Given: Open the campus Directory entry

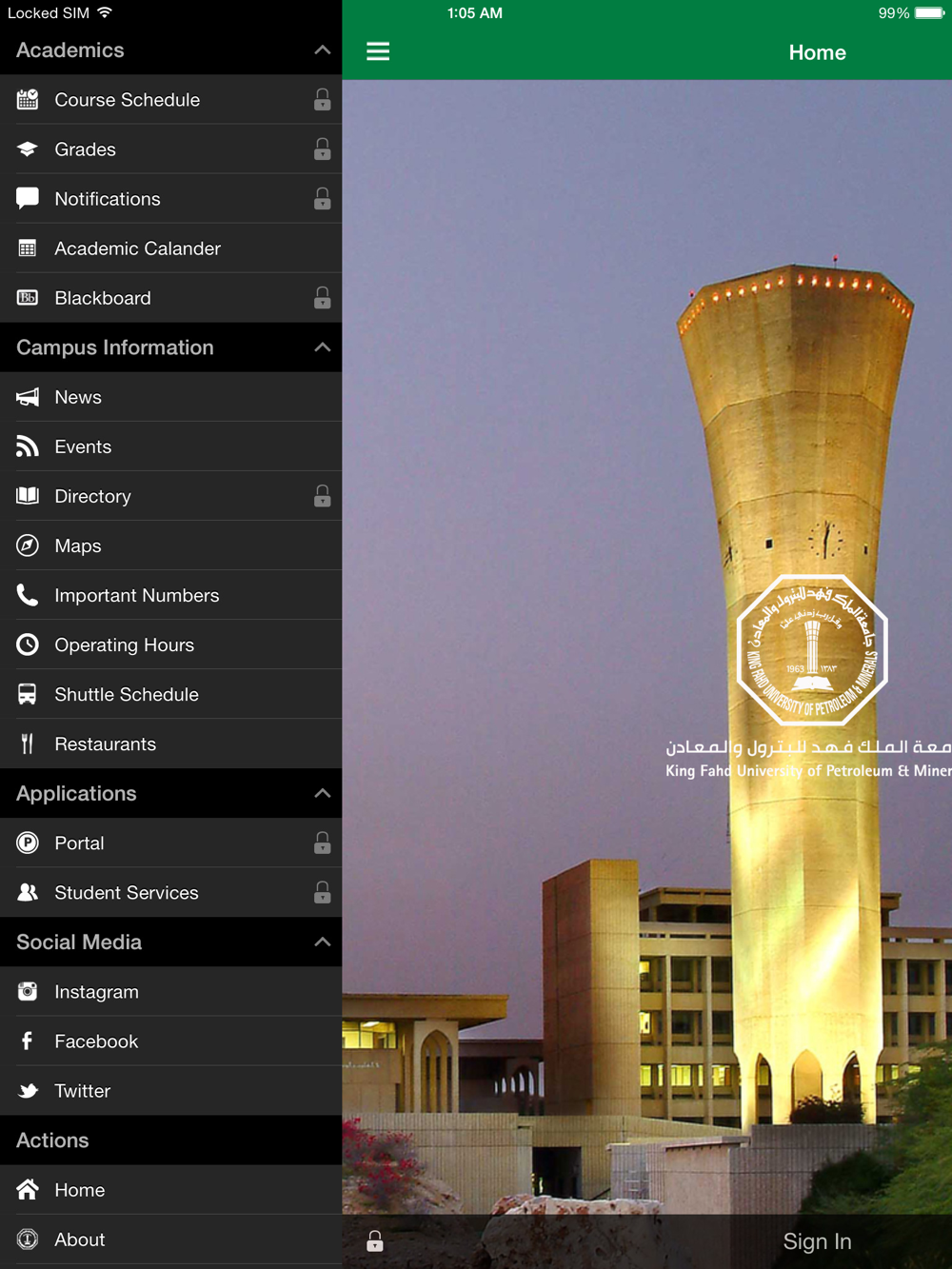Looking at the screenshot, I should pos(171,496).
